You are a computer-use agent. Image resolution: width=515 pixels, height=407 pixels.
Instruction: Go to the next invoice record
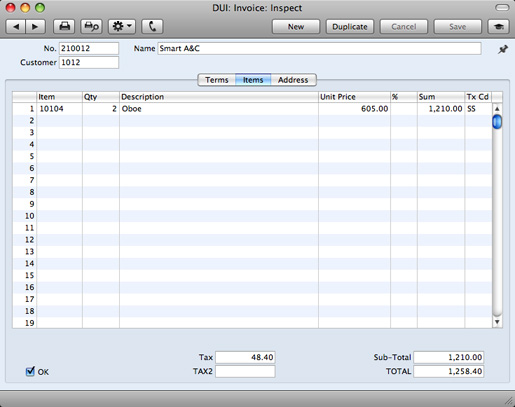[x=35, y=27]
